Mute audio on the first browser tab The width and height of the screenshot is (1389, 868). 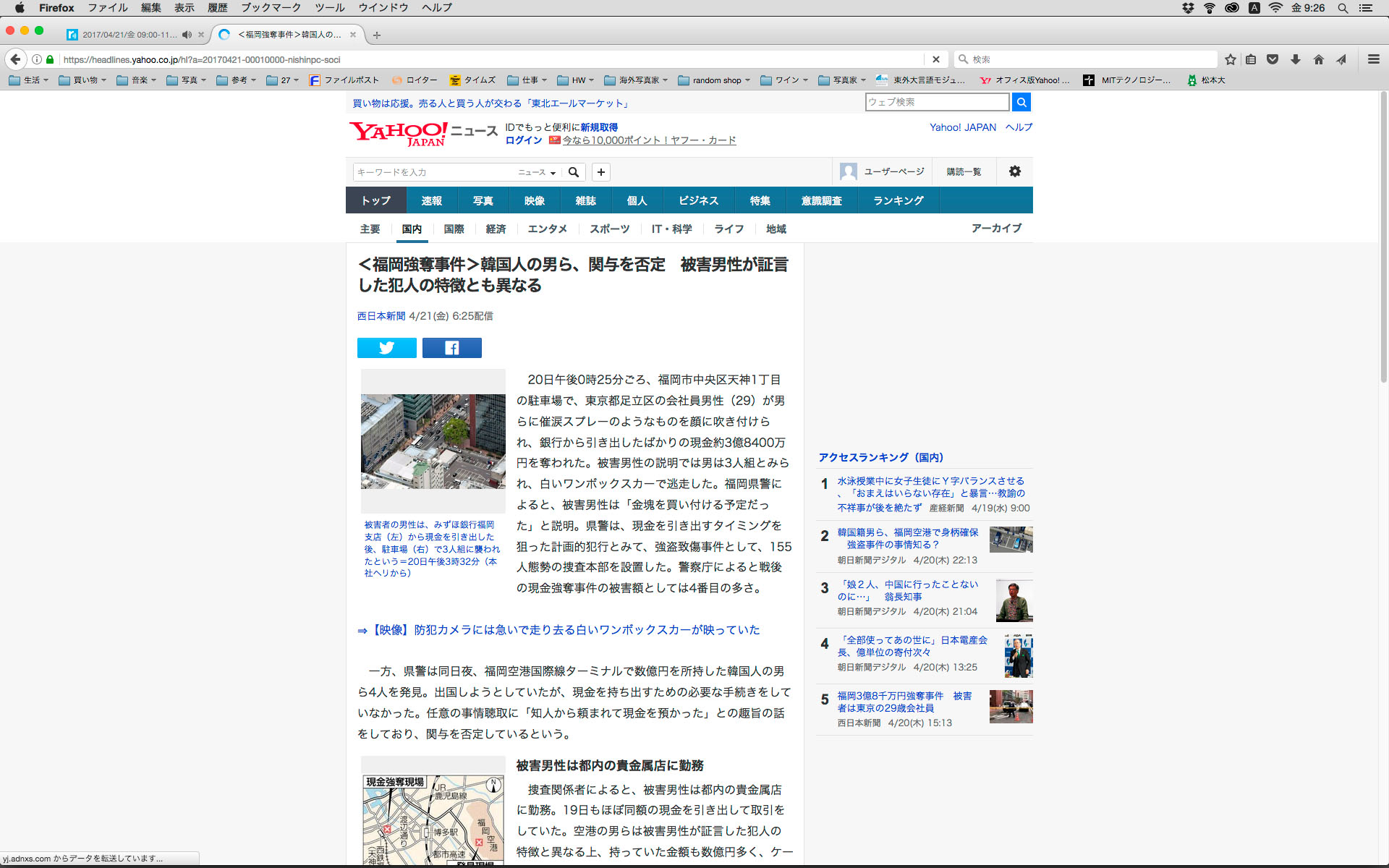click(187, 35)
